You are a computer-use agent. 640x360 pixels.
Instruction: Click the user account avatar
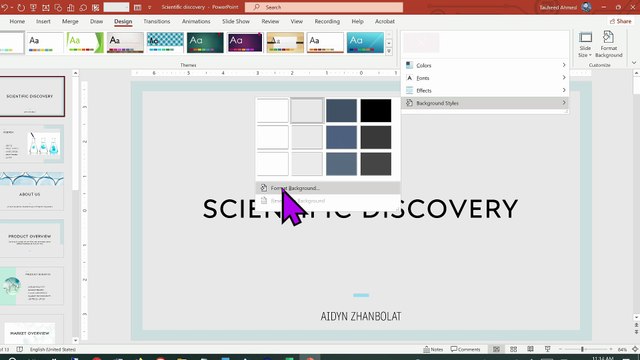click(x=587, y=7)
